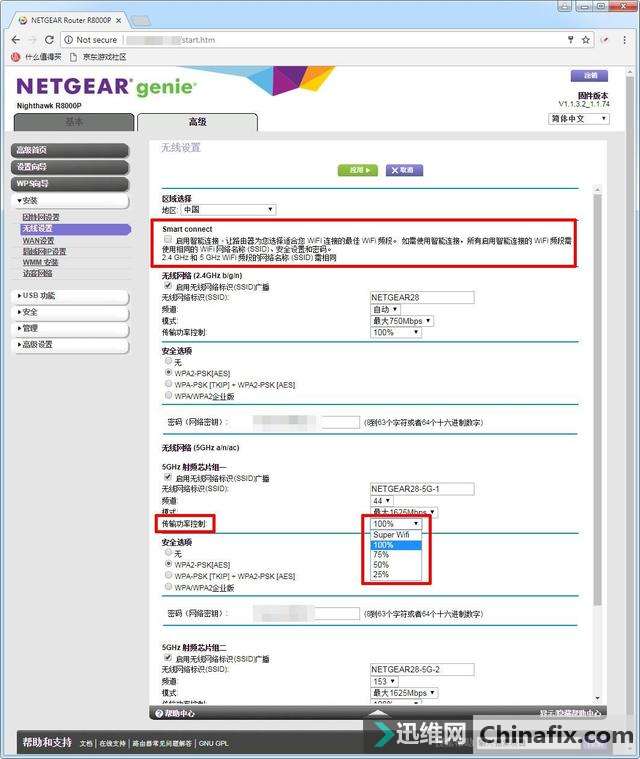Pick the highlighted 100% power option
Screen dimensions: 640x759
(396, 545)
